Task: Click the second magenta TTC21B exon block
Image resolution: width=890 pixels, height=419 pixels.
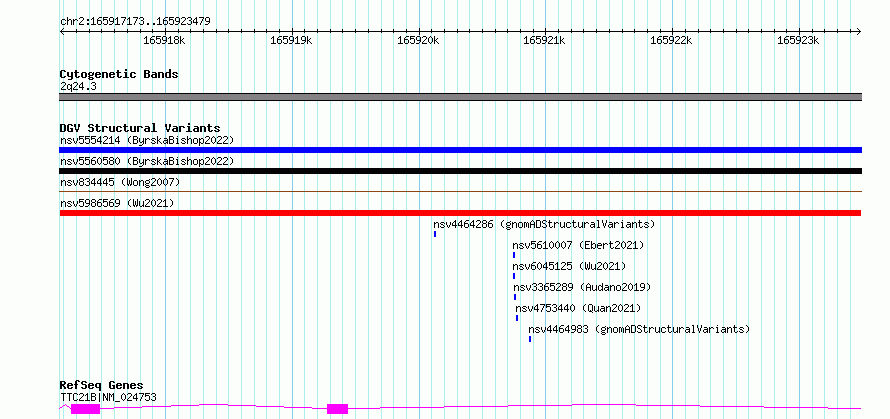Action: coord(337,409)
